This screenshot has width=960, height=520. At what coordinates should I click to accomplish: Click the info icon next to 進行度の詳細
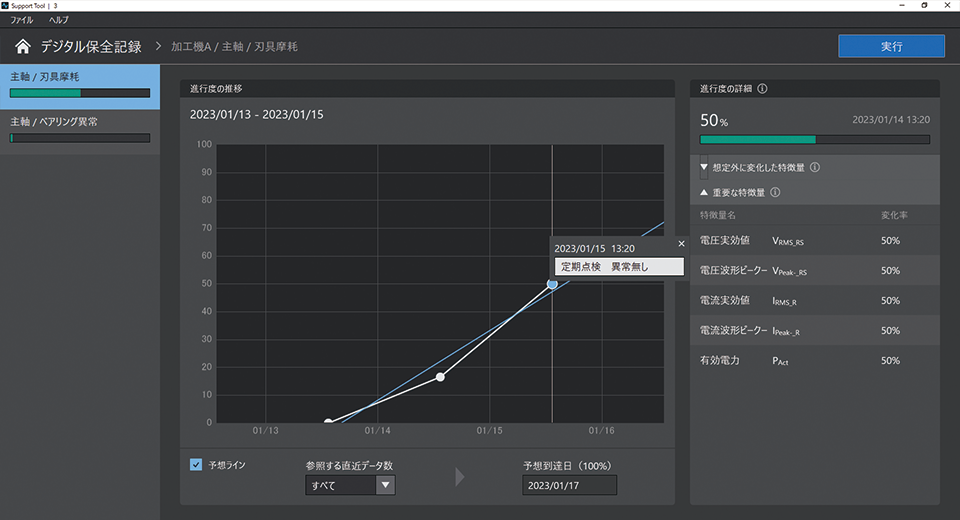(763, 89)
